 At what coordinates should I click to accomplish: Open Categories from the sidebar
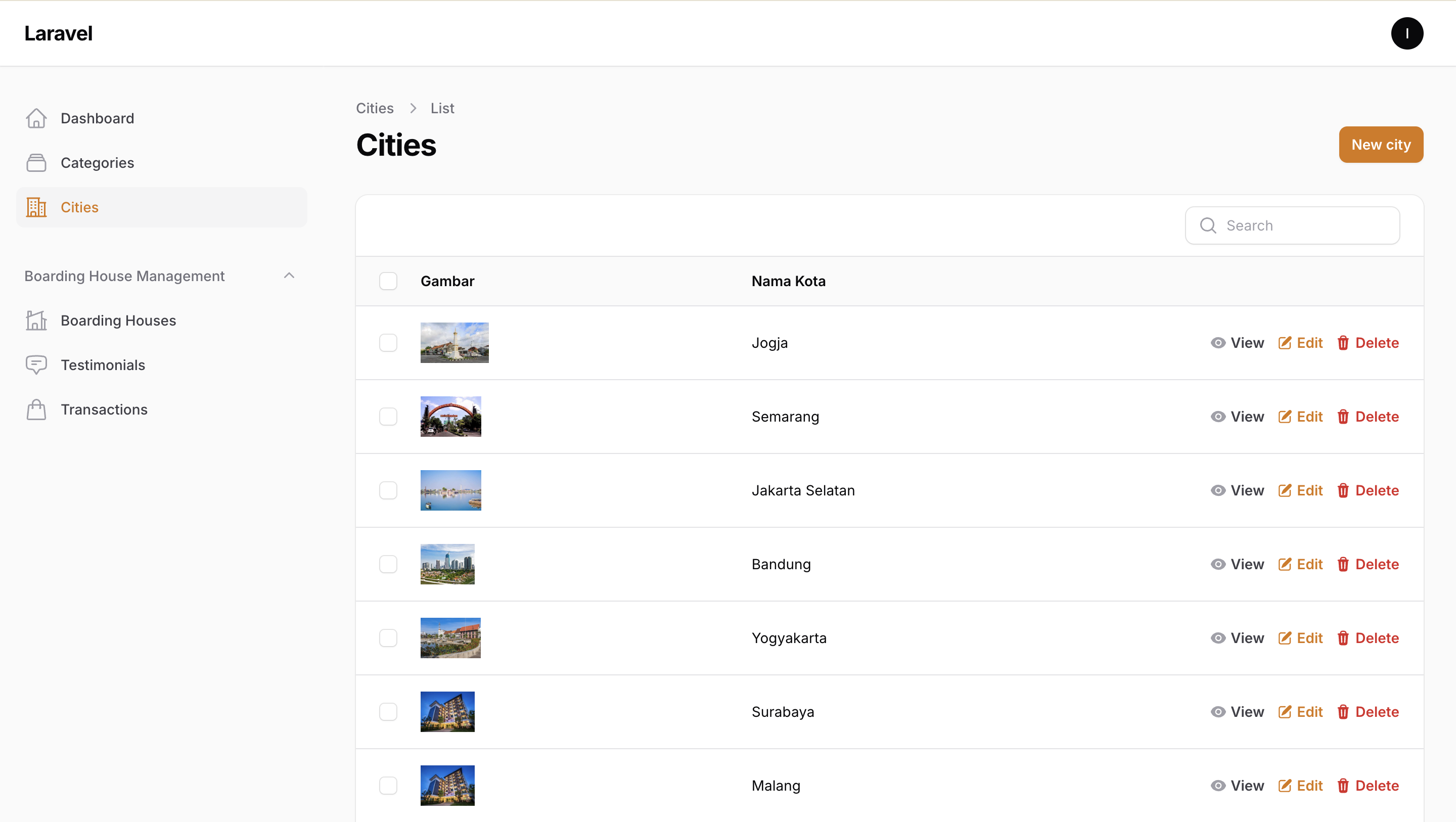coord(162,163)
